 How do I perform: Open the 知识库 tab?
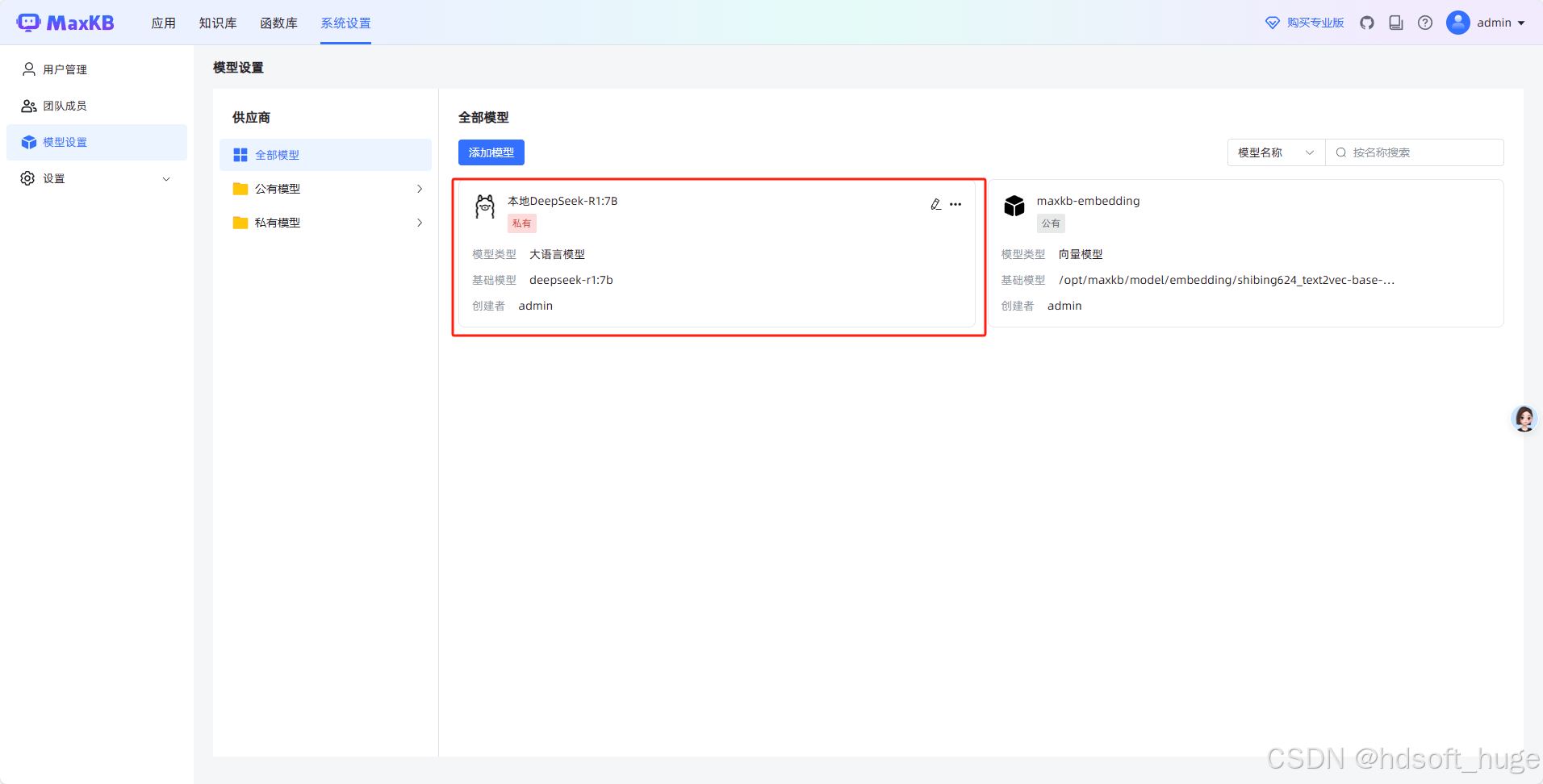coord(218,23)
